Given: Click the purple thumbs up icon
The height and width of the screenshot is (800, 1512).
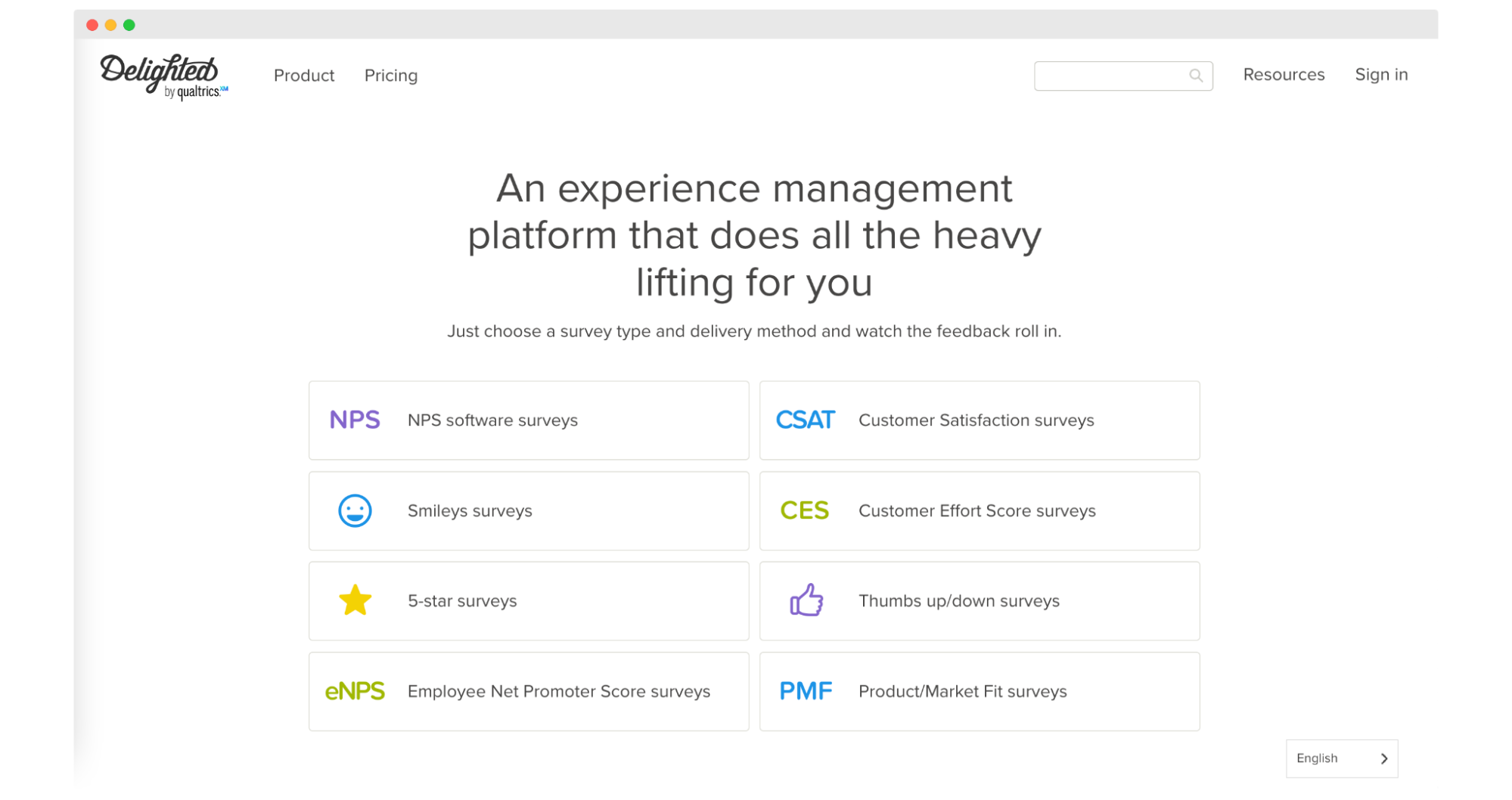Looking at the screenshot, I should click(806, 600).
